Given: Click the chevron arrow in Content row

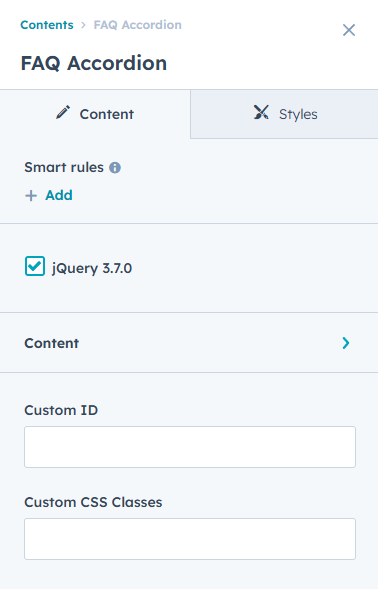Looking at the screenshot, I should [346, 343].
